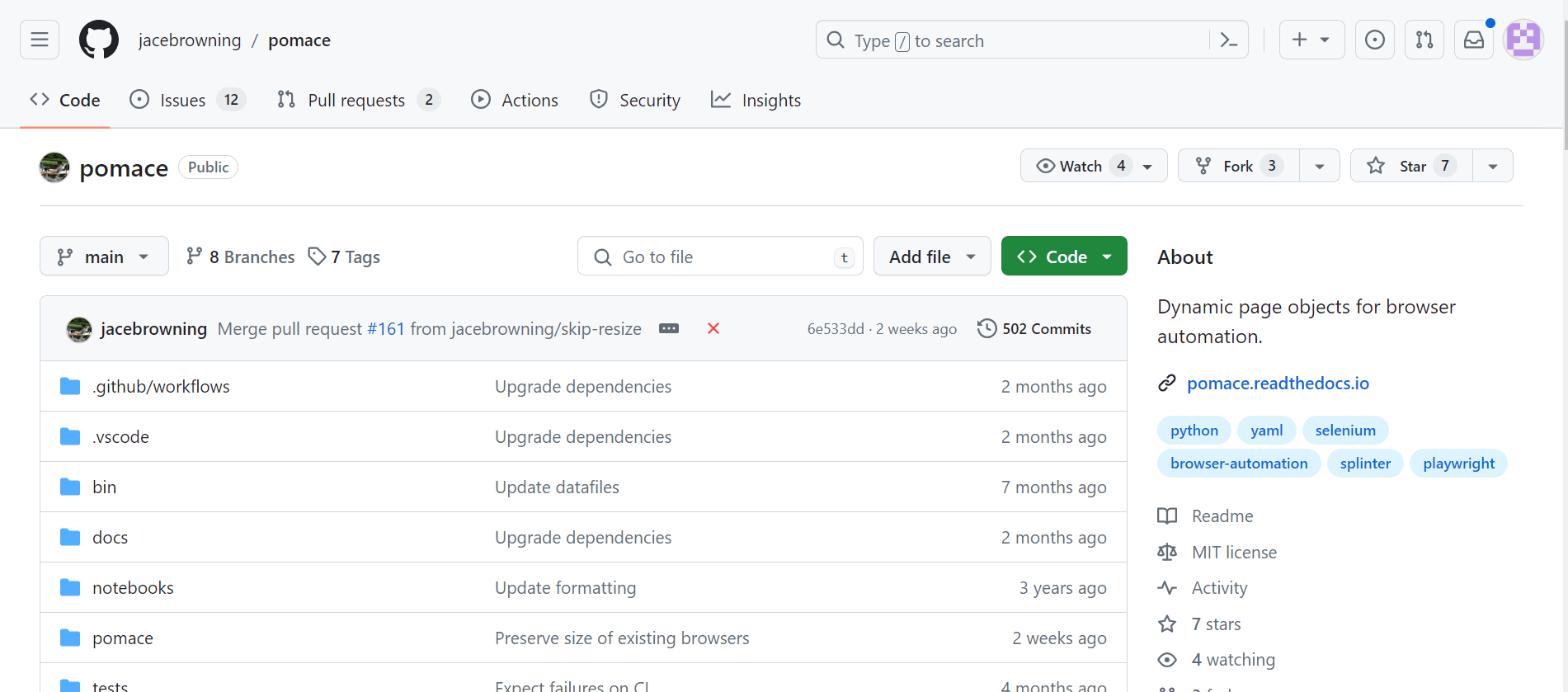Open the issues shortcut icon in header

1374,40
